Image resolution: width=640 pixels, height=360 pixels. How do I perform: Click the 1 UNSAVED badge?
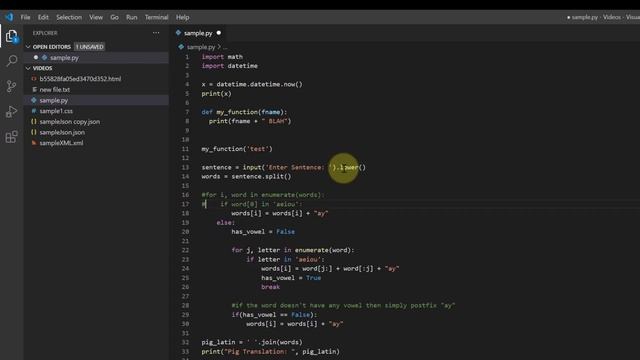[90, 47]
